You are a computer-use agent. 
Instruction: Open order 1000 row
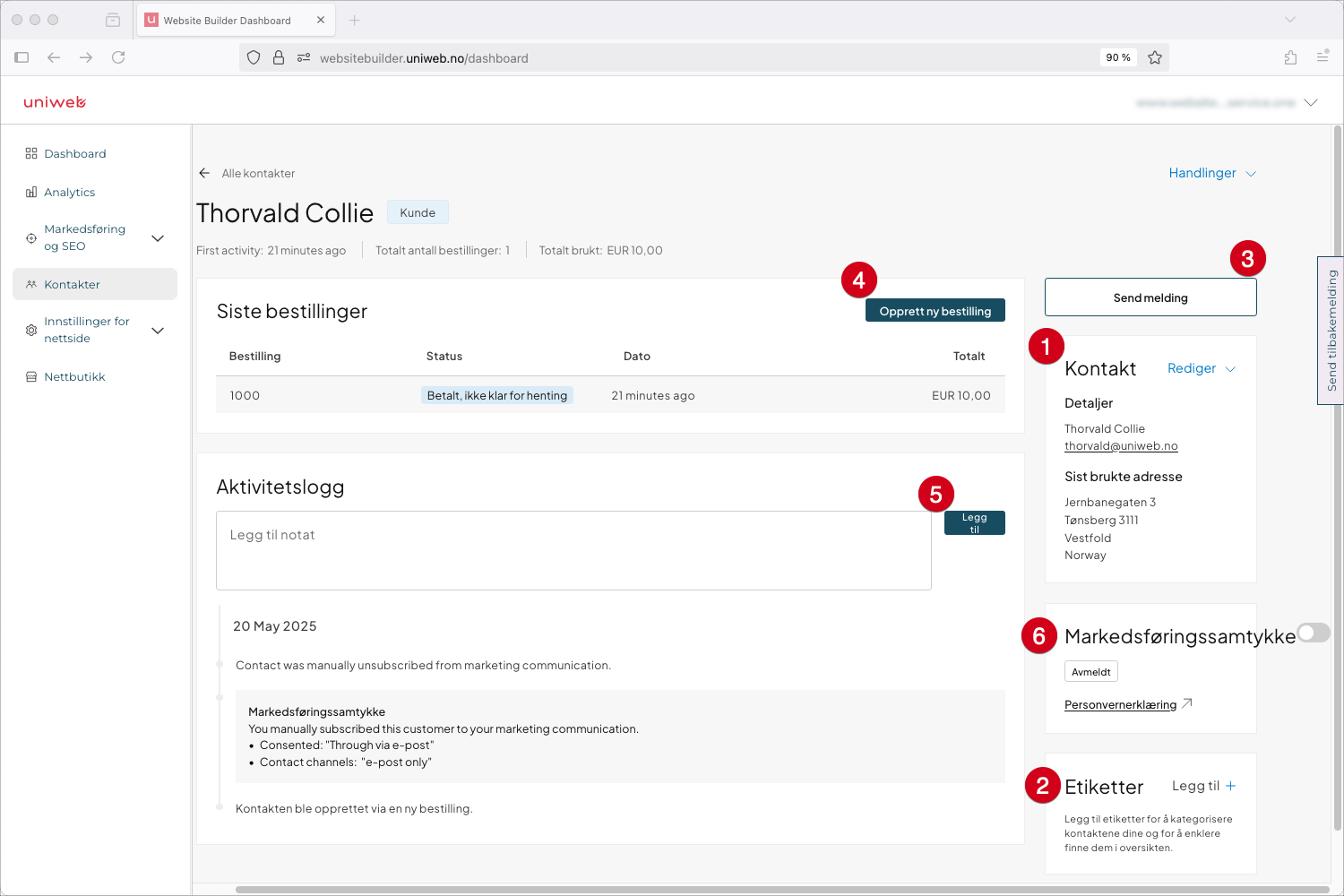(610, 395)
